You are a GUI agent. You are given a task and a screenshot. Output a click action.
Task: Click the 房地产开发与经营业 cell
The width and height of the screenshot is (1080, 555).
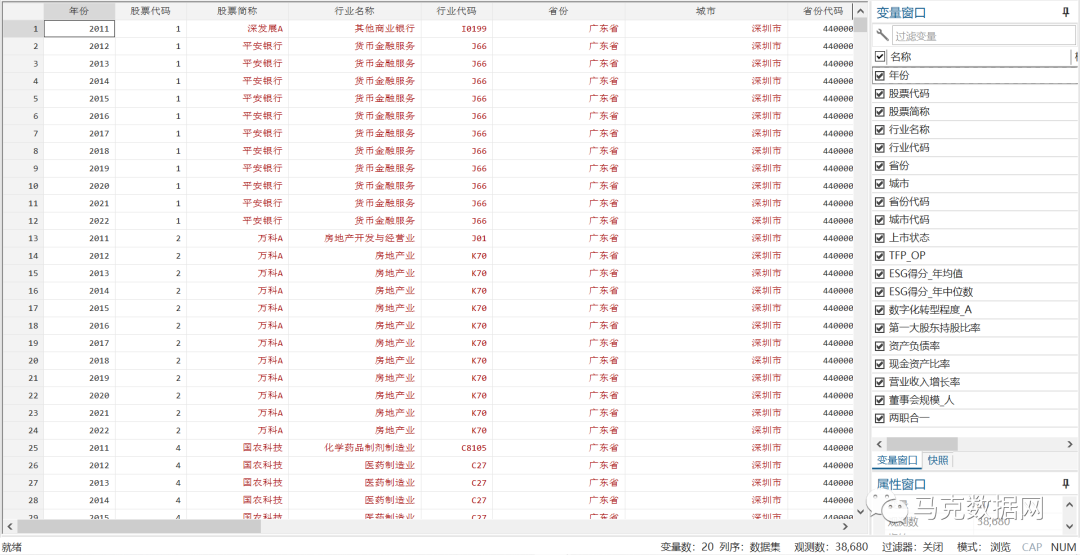point(355,238)
